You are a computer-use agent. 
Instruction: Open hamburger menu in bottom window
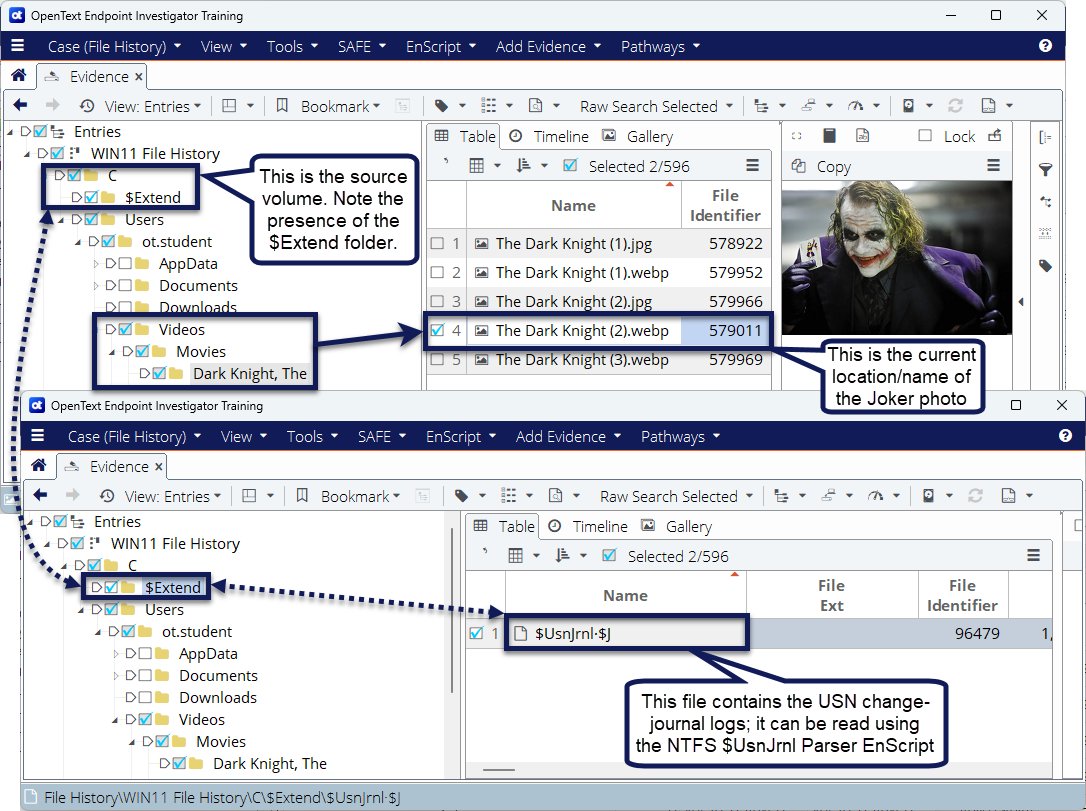pyautogui.click(x=37, y=436)
